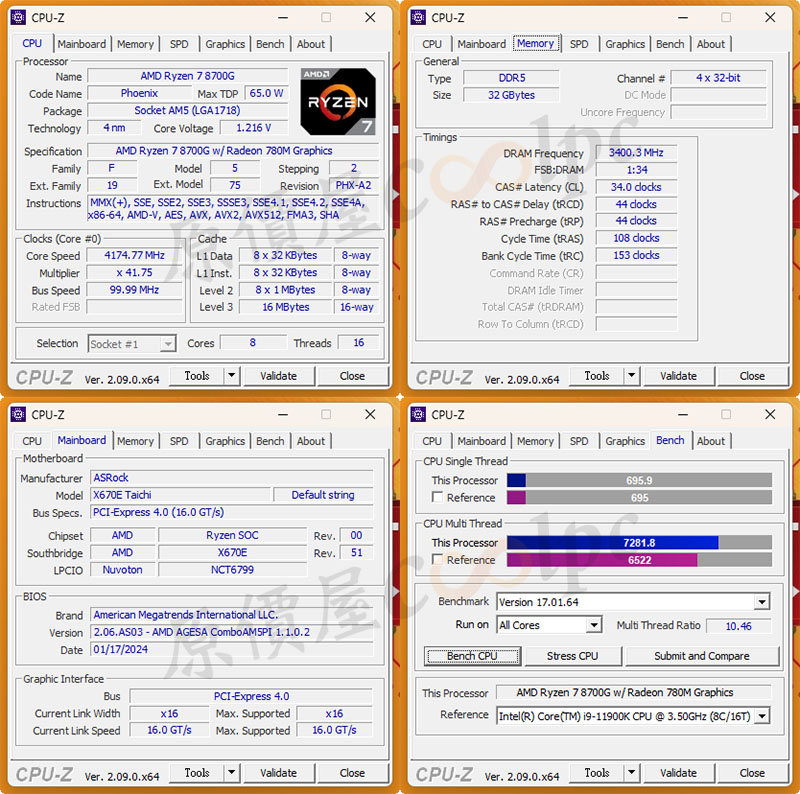Expand the Tools arrow in the Memory tab window
The width and height of the screenshot is (800, 794).
[632, 376]
